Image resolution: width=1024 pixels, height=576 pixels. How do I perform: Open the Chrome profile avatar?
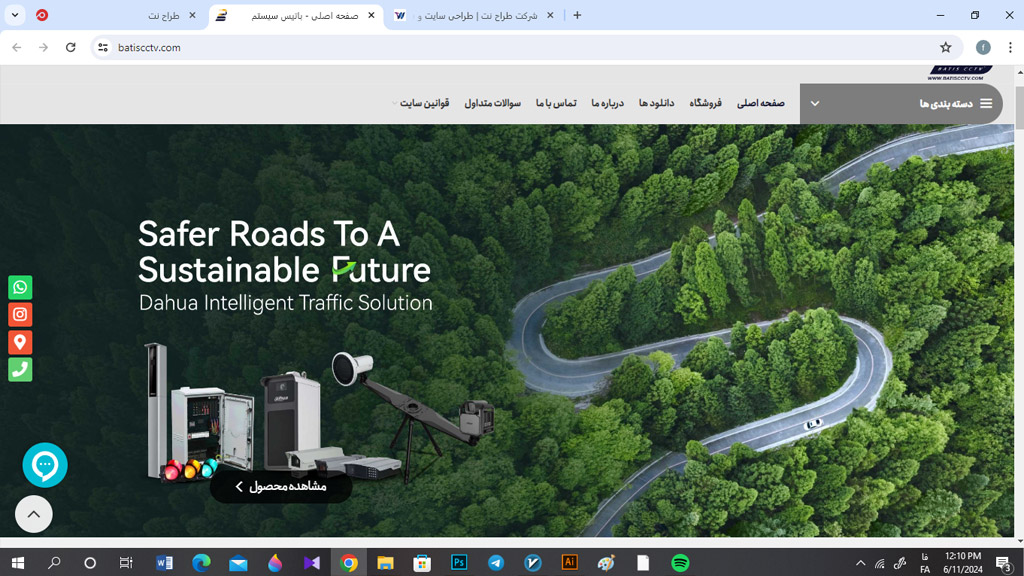coord(983,48)
